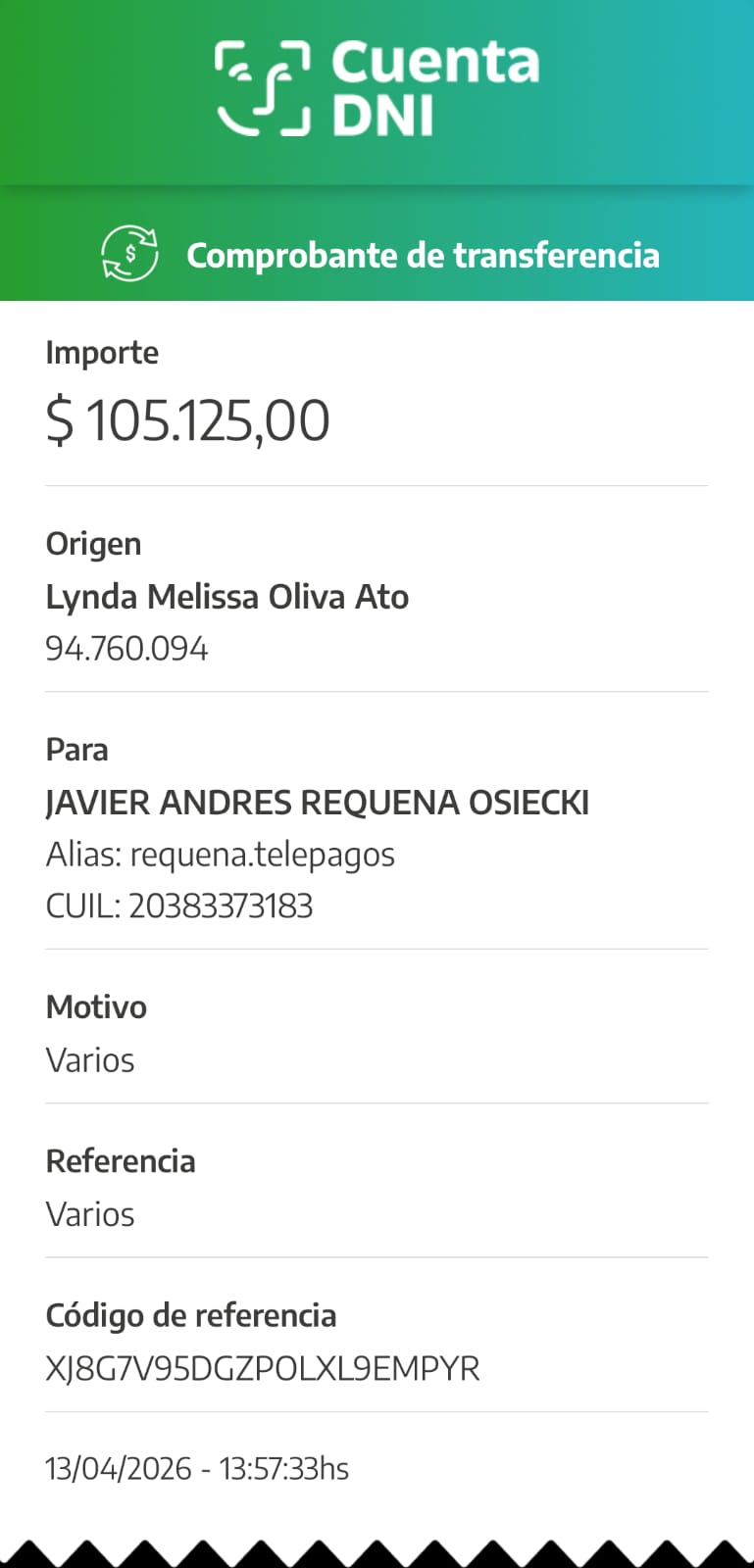Select the Comprobante de transferencia heading
Viewport: 754px width, 1568px height.
click(x=423, y=255)
